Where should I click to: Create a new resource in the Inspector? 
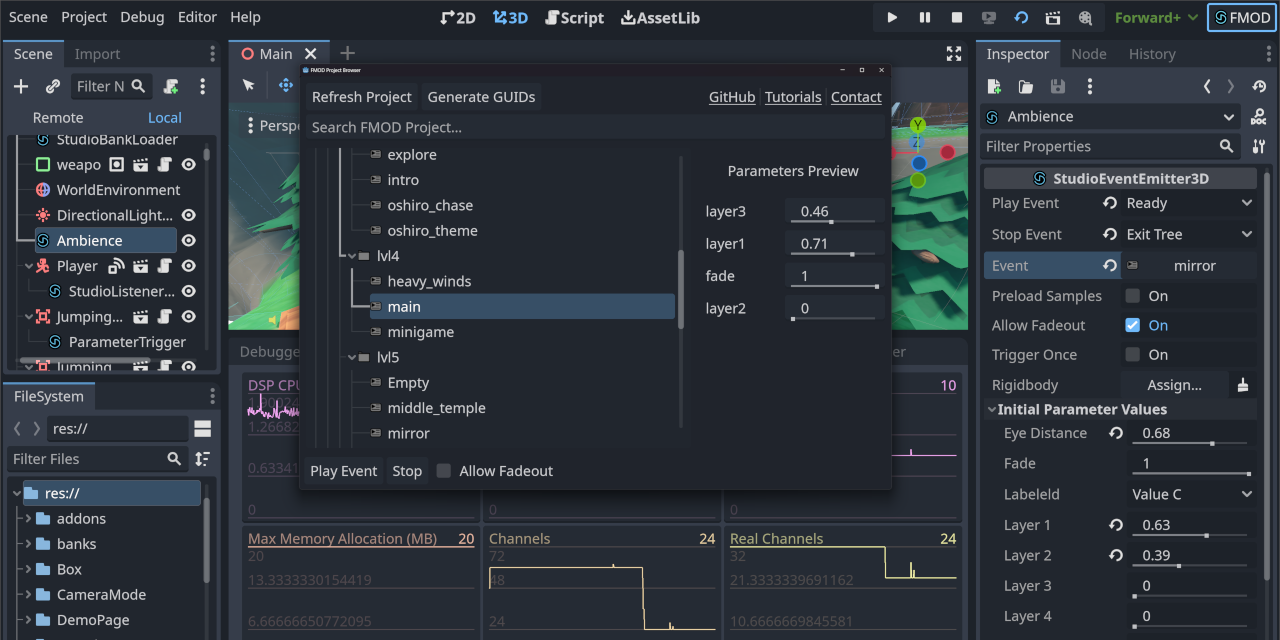(993, 87)
